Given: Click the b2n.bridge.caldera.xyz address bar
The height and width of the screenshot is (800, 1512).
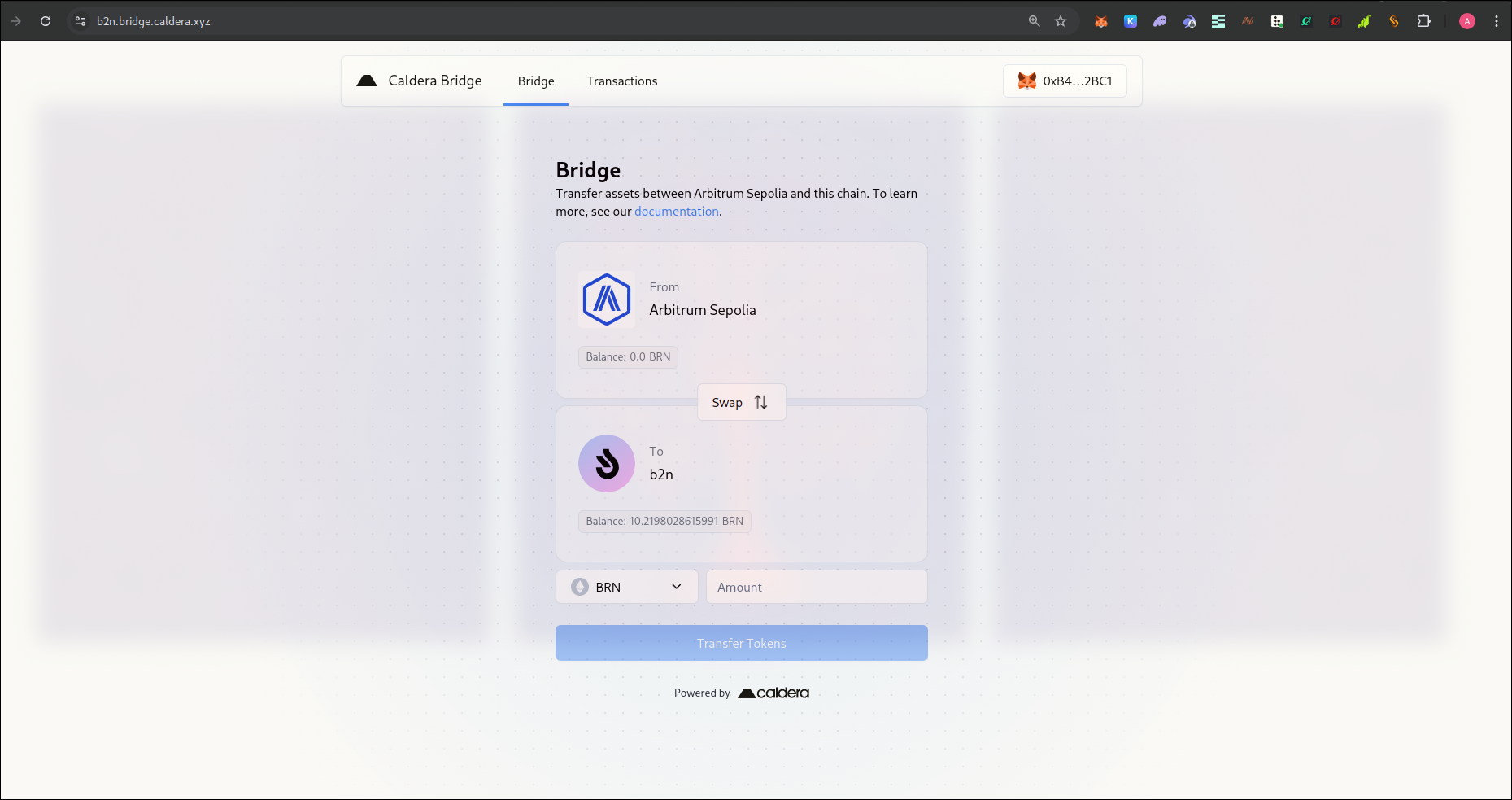Looking at the screenshot, I should click(154, 21).
